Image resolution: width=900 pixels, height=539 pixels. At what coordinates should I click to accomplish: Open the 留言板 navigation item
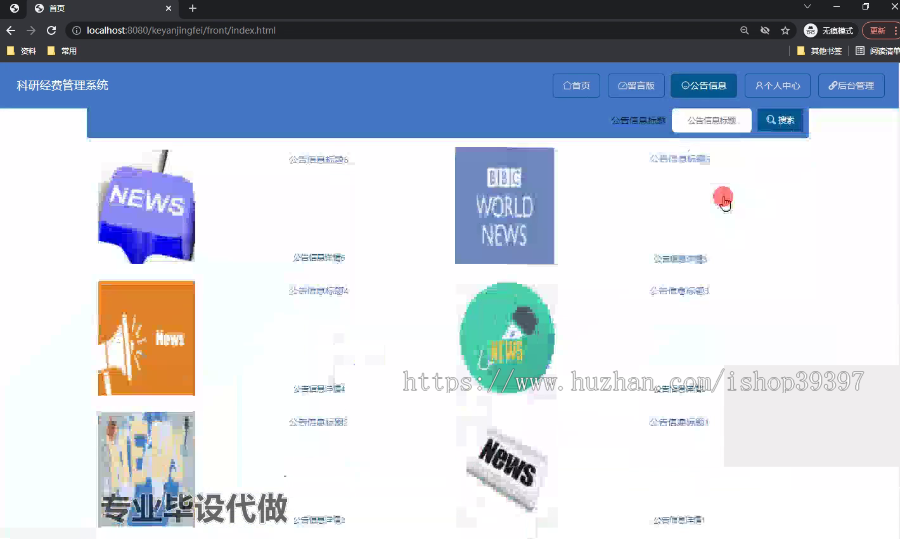pos(636,86)
